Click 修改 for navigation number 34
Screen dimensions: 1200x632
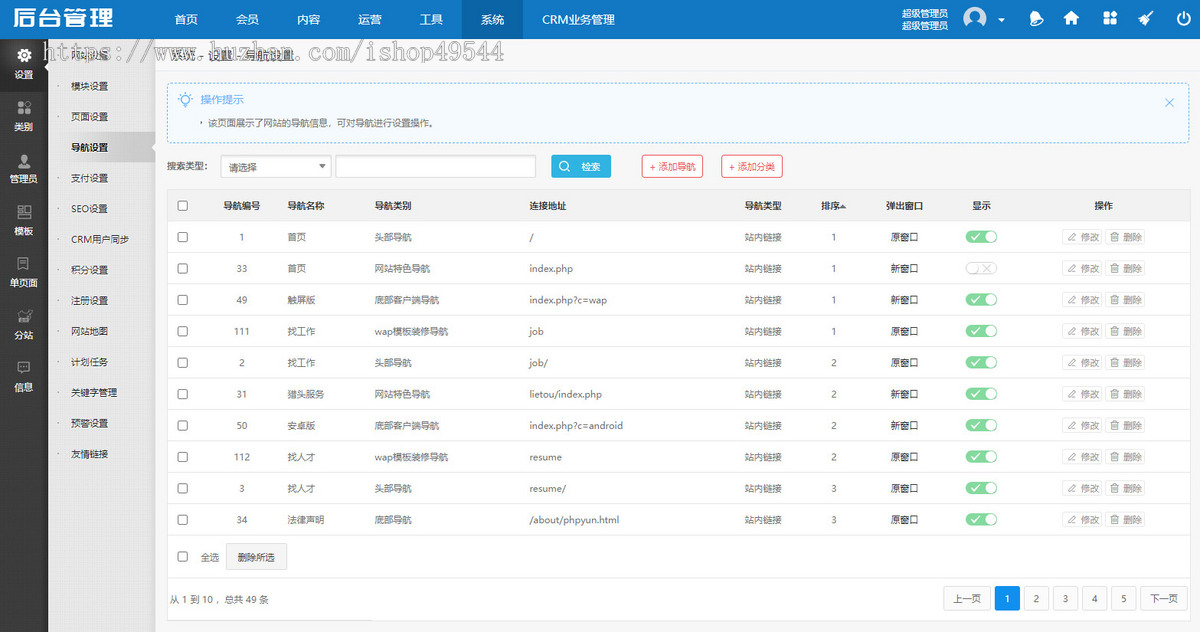click(1082, 520)
